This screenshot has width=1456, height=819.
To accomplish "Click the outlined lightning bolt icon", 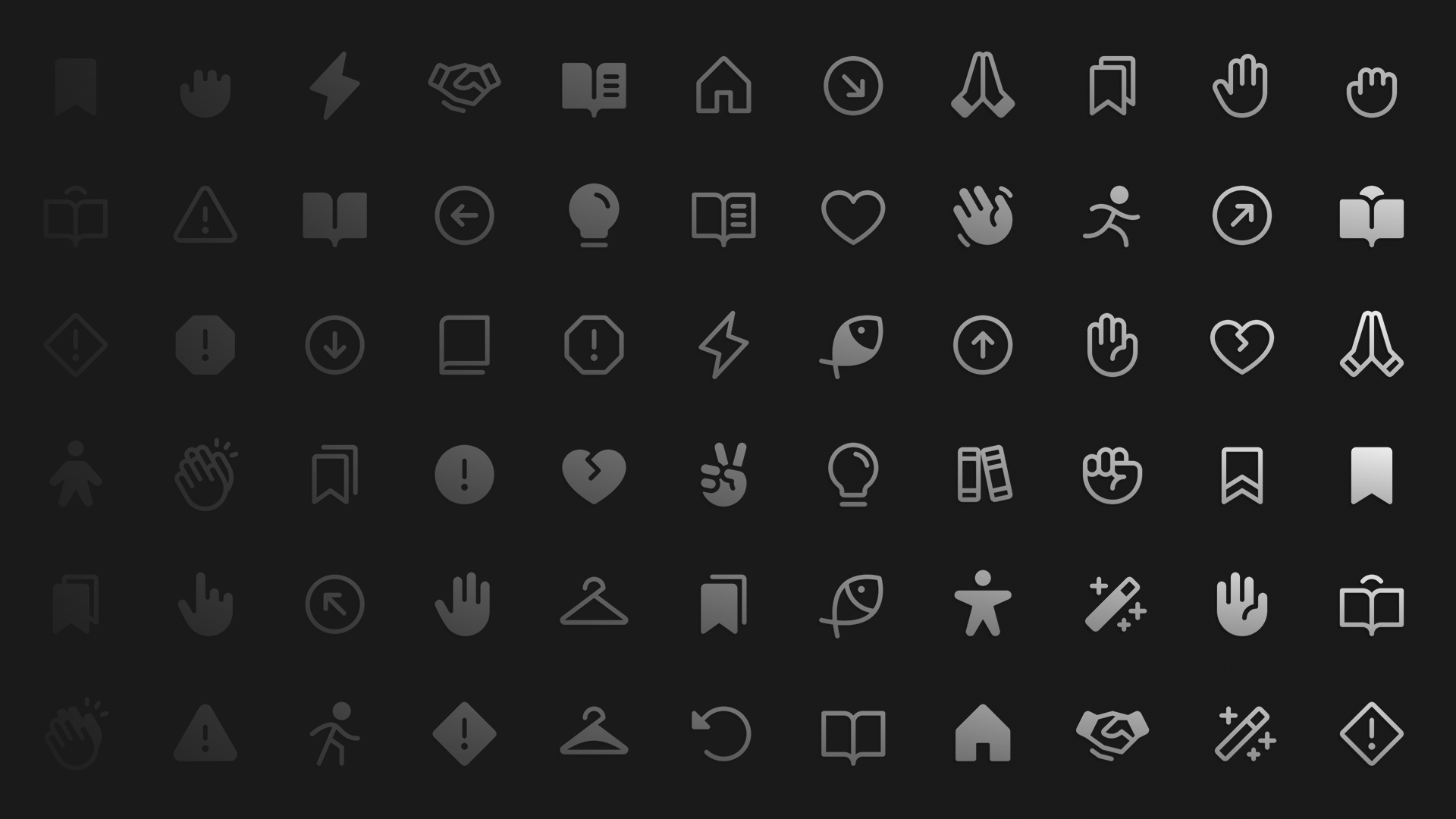I will 723,345.
